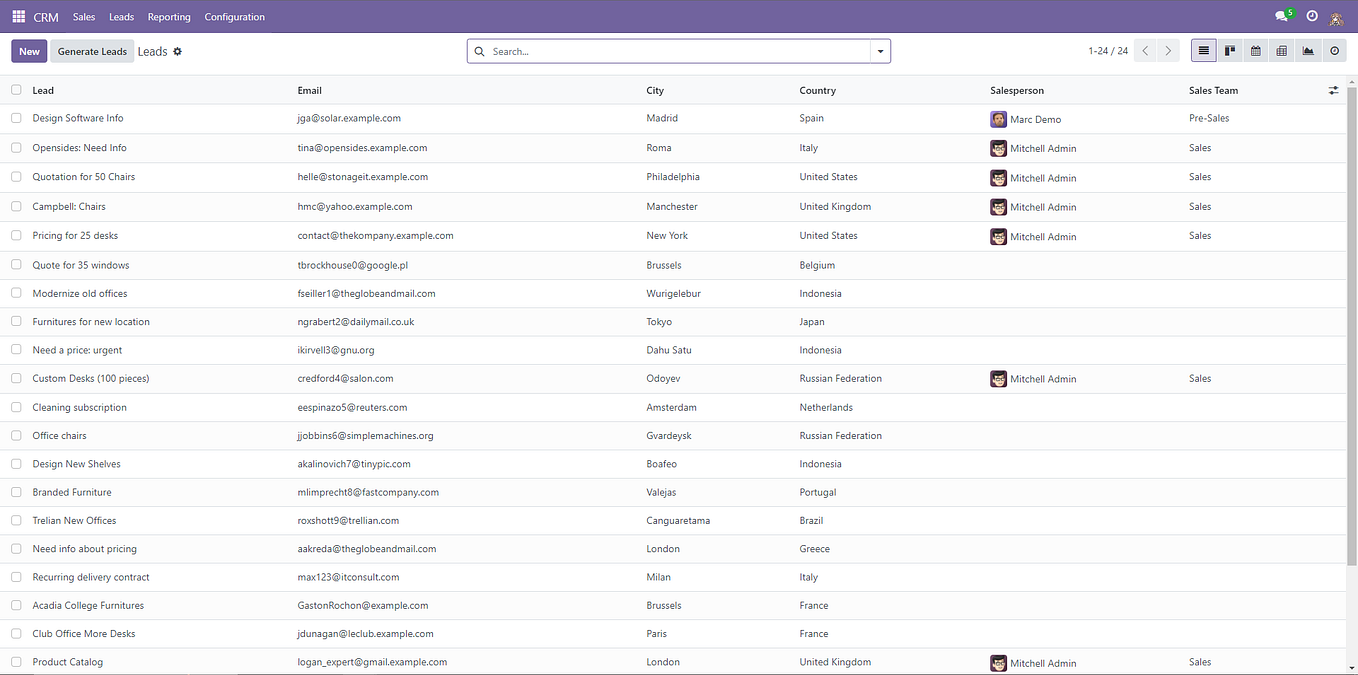Select all leads via header checkbox
This screenshot has height=675, width=1358.
click(16, 90)
